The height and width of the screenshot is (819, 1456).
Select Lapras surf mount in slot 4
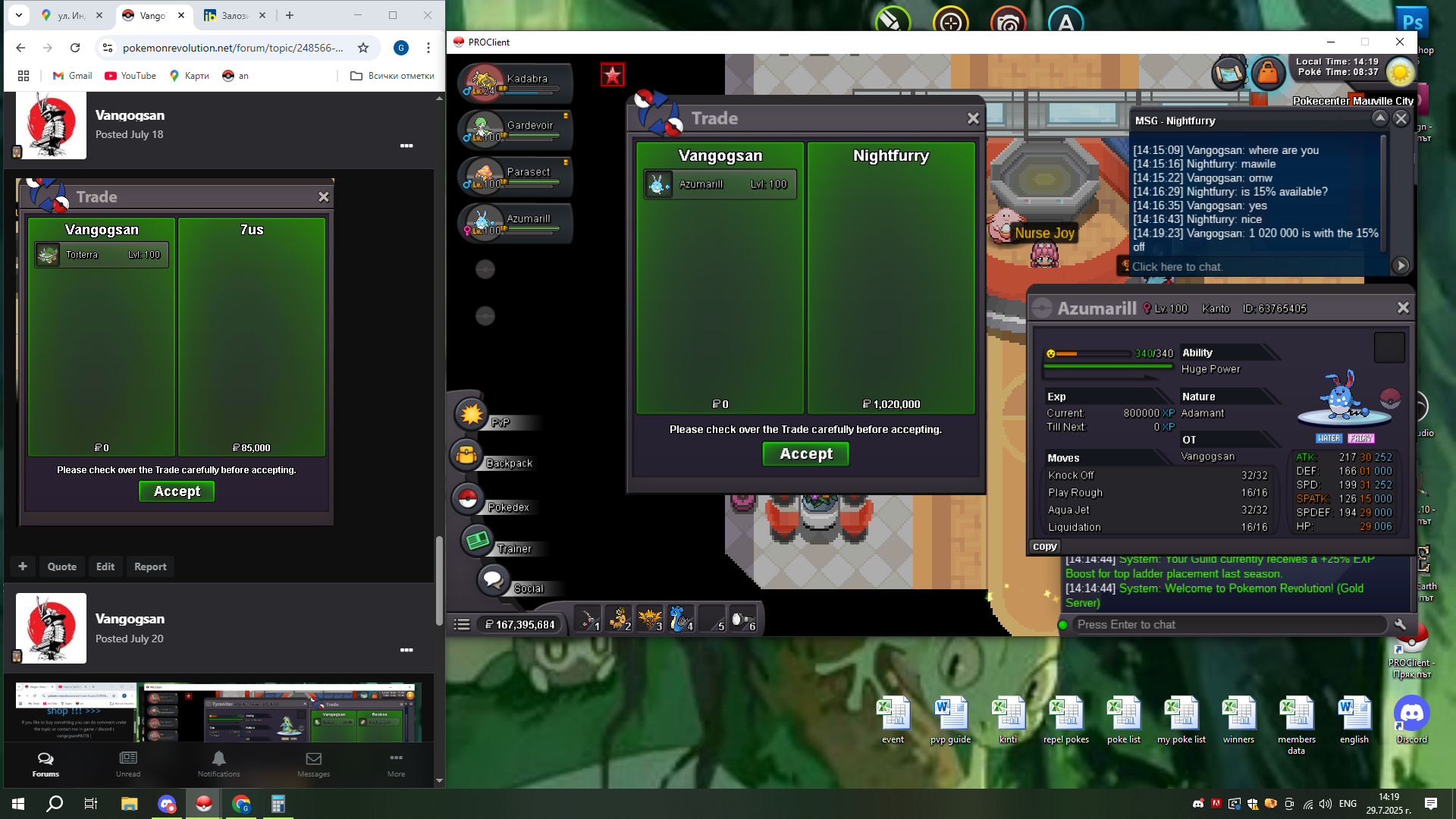(x=681, y=620)
